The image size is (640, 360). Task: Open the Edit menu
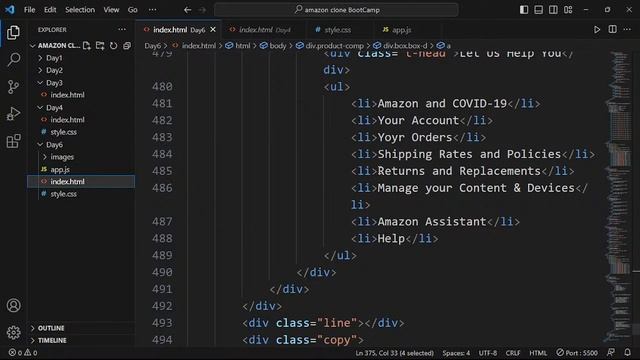[x=50, y=10]
